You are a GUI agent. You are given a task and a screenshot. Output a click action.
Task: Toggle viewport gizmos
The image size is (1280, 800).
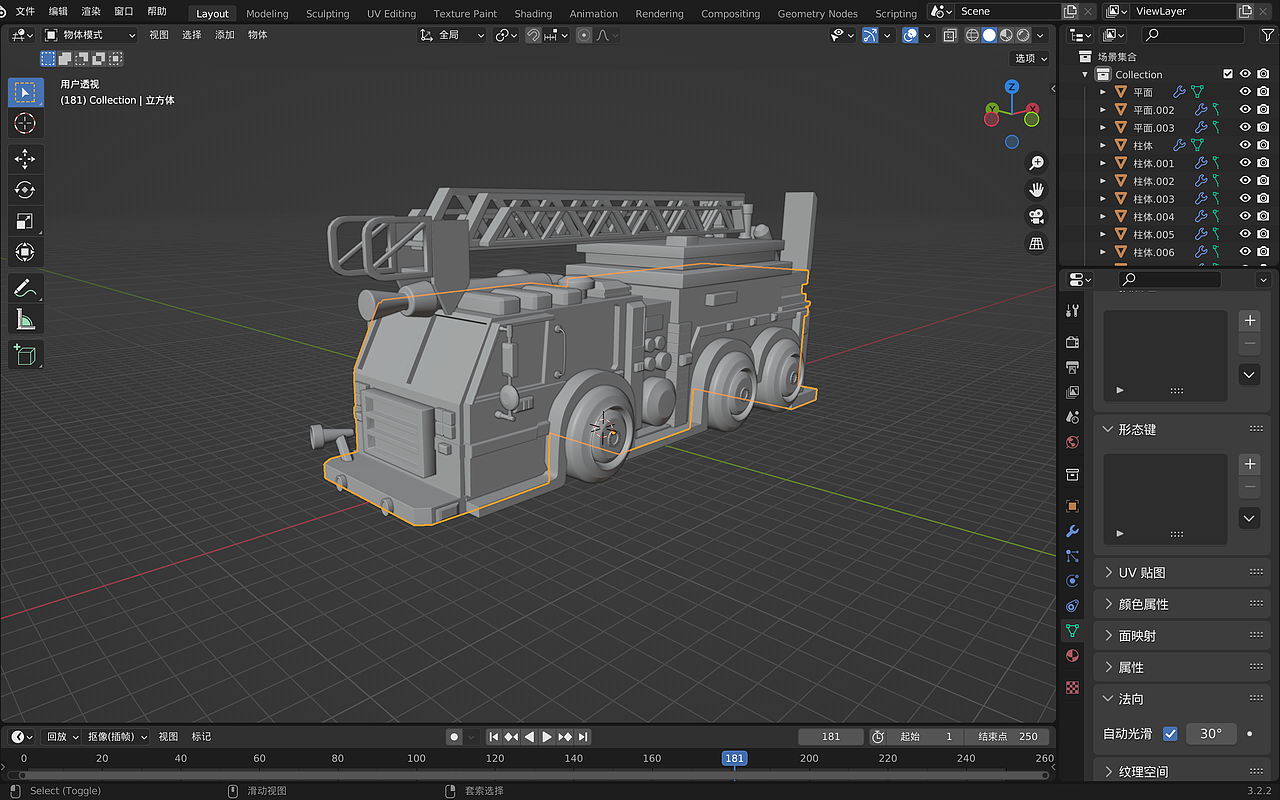tap(870, 35)
